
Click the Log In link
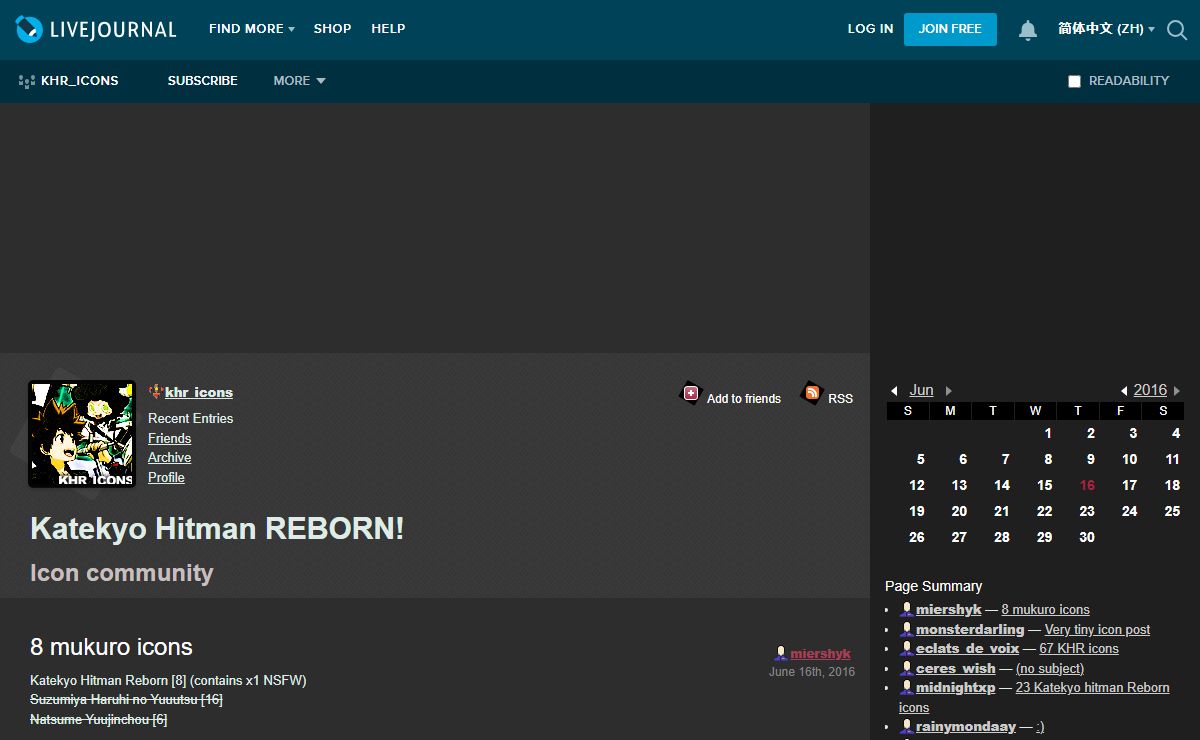click(870, 29)
